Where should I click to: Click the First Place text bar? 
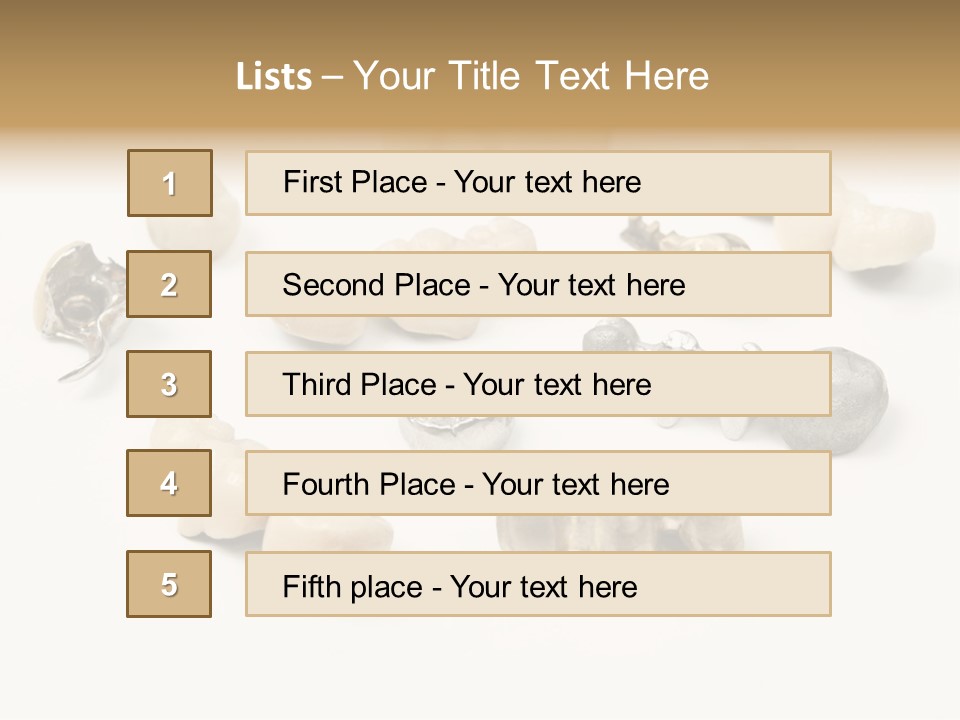point(538,183)
